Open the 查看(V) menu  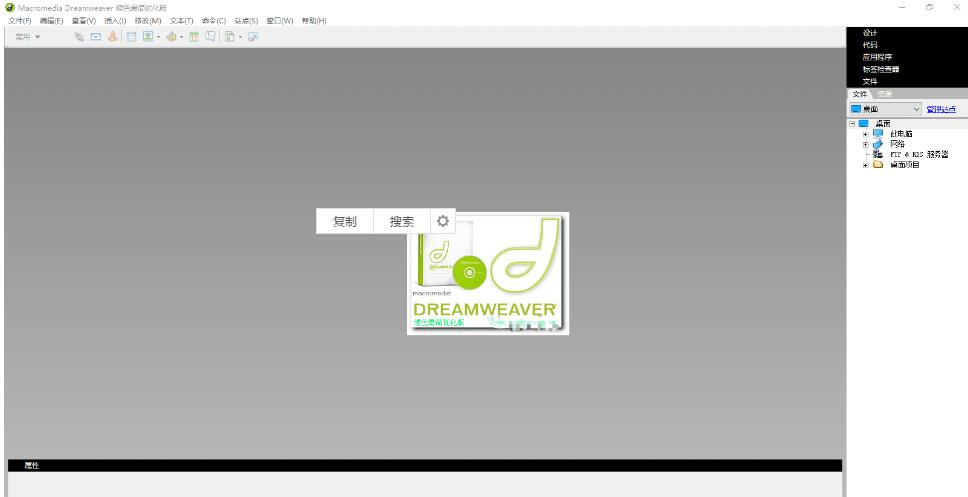[x=84, y=20]
